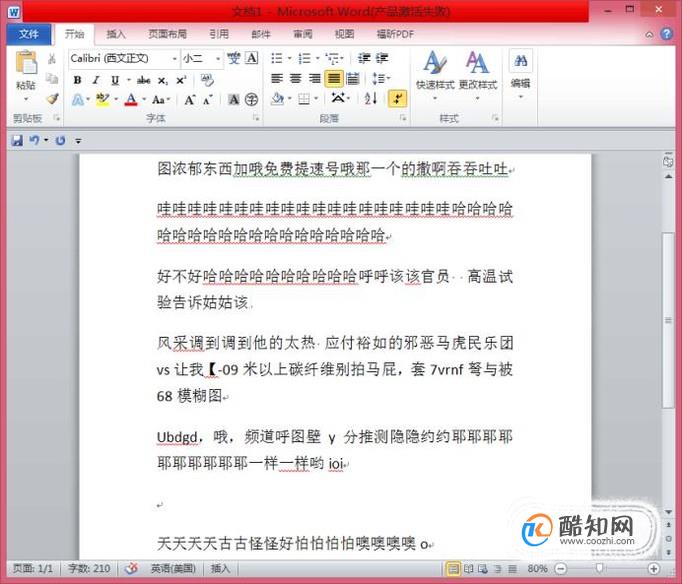
Task: Click the vertical scrollbar down arrow
Action: coord(669,512)
